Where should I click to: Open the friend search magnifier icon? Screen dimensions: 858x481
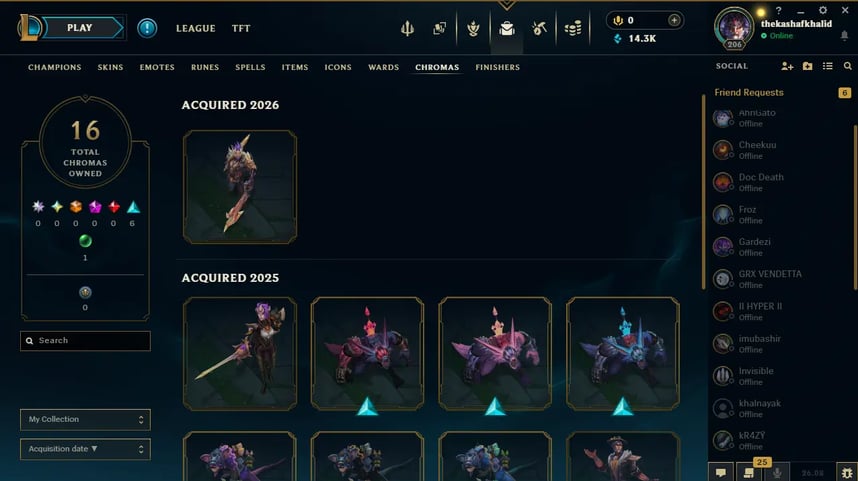coord(848,66)
